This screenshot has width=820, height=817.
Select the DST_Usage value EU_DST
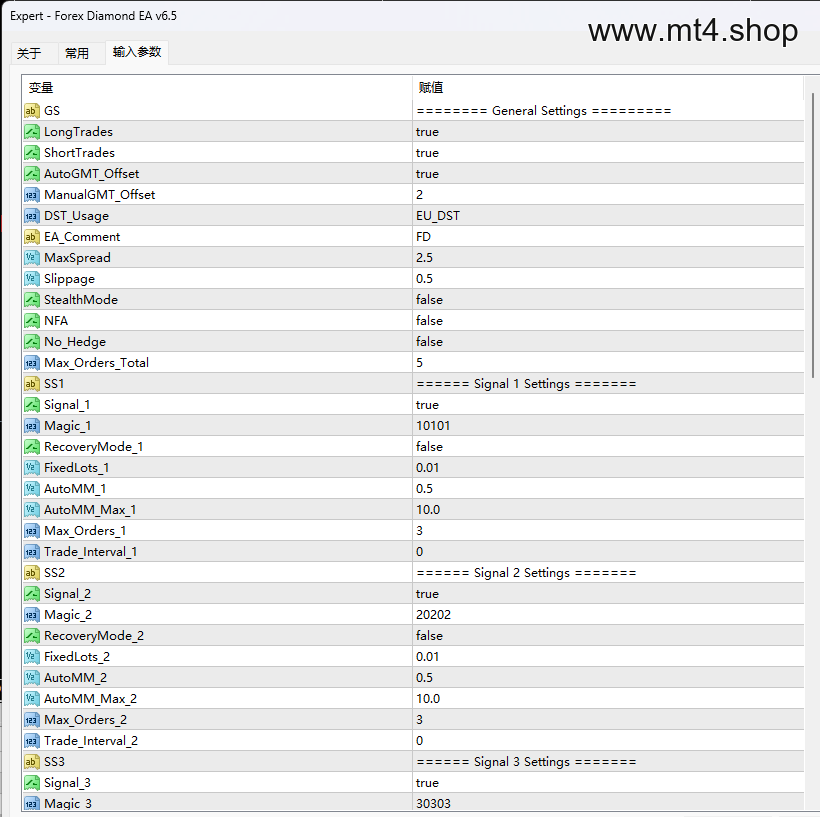pos(438,215)
